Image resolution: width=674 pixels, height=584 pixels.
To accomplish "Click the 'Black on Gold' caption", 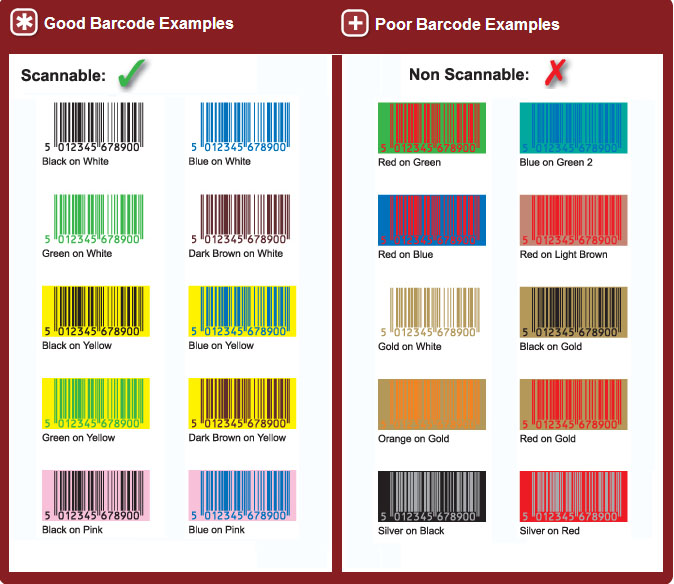I will click(x=551, y=346).
